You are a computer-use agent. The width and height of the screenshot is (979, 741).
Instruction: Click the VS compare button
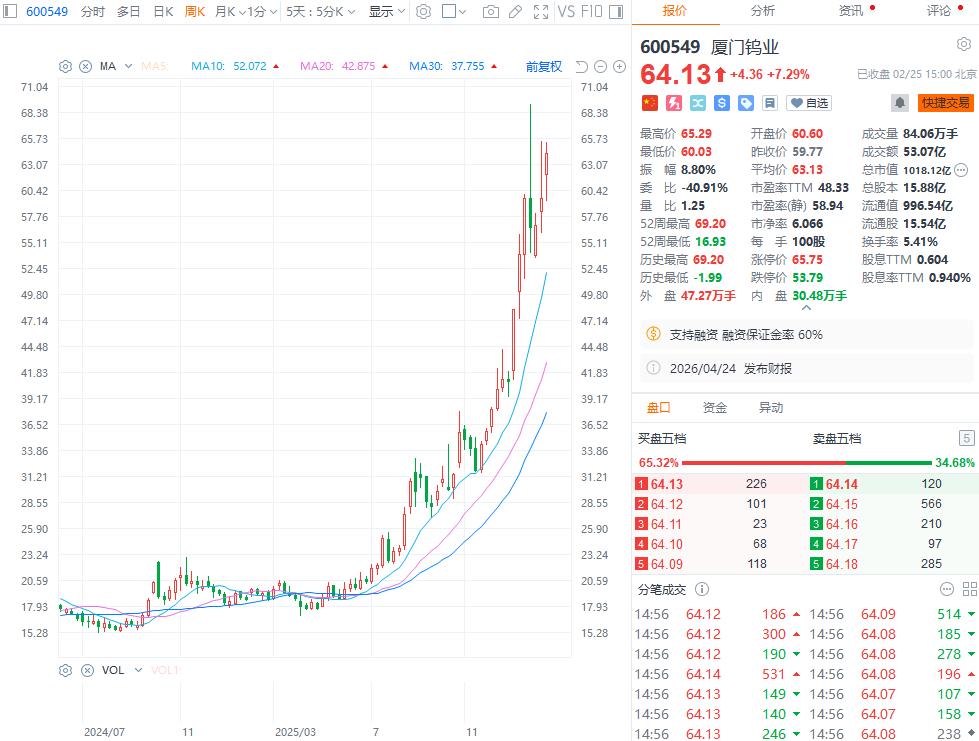566,11
